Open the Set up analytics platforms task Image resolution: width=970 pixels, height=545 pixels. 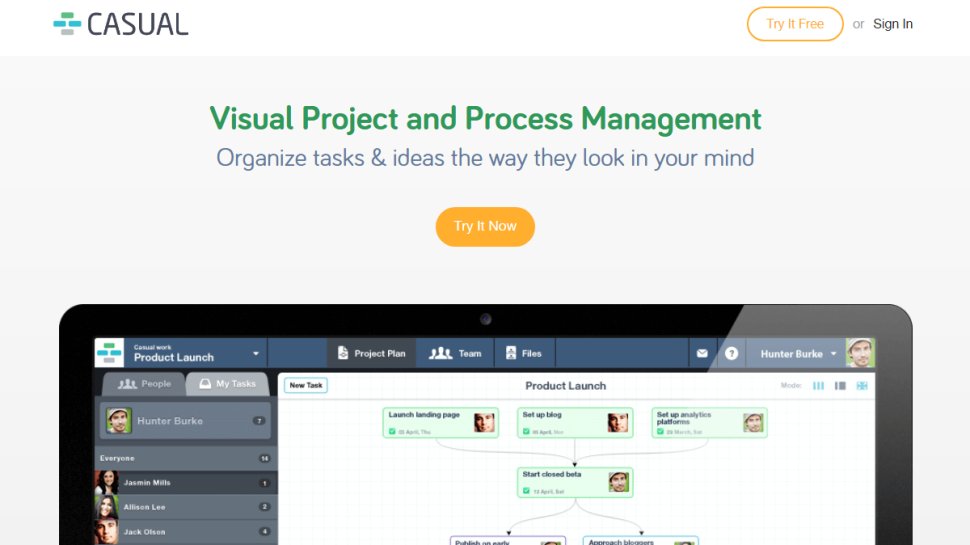coord(709,423)
